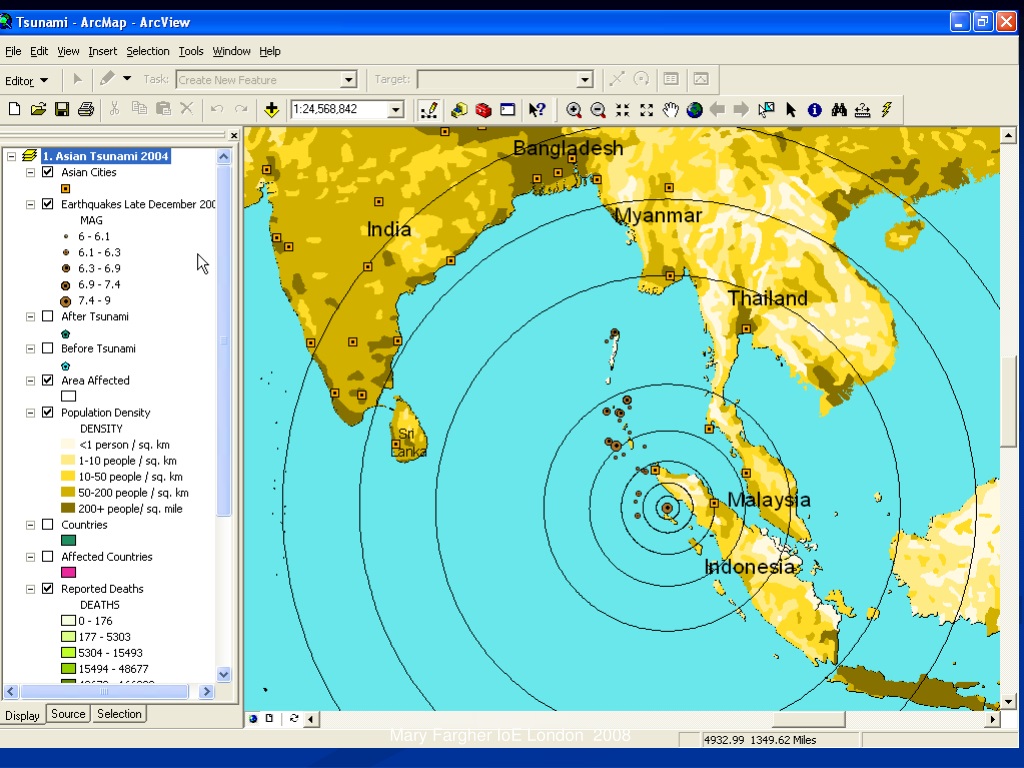Open the map scale dropdown
Image resolution: width=1024 pixels, height=768 pixels.
point(396,110)
